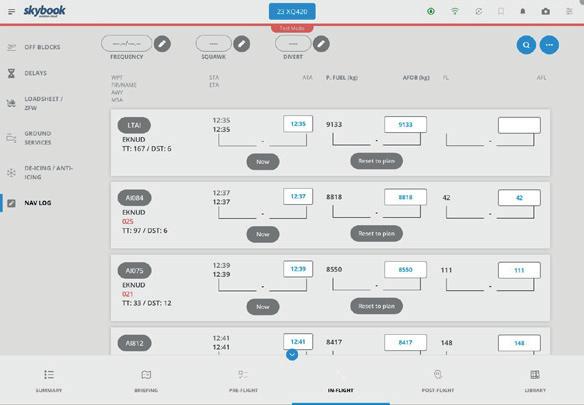This screenshot has height=405, width=584.
Task: Click the ATA field showing 12:39
Action: pyautogui.click(x=298, y=269)
